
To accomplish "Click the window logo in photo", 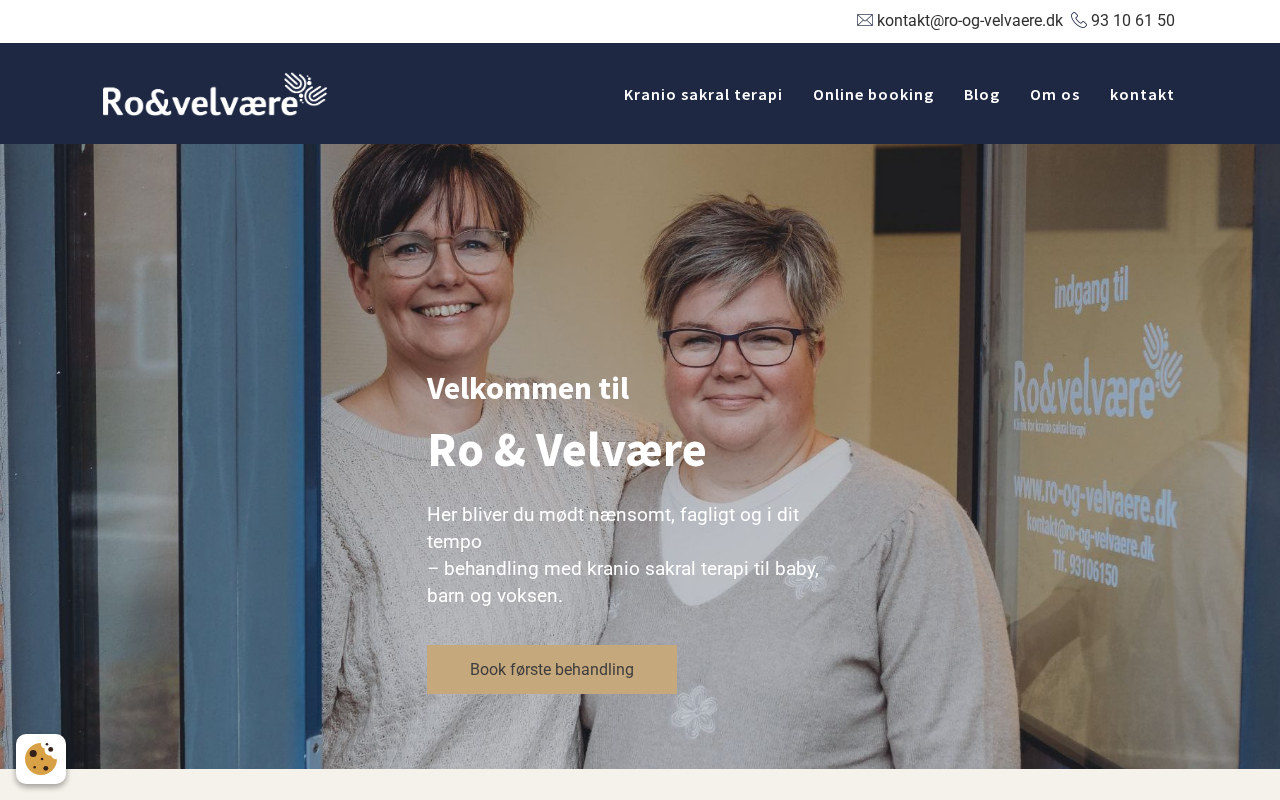I will coord(1098,378).
